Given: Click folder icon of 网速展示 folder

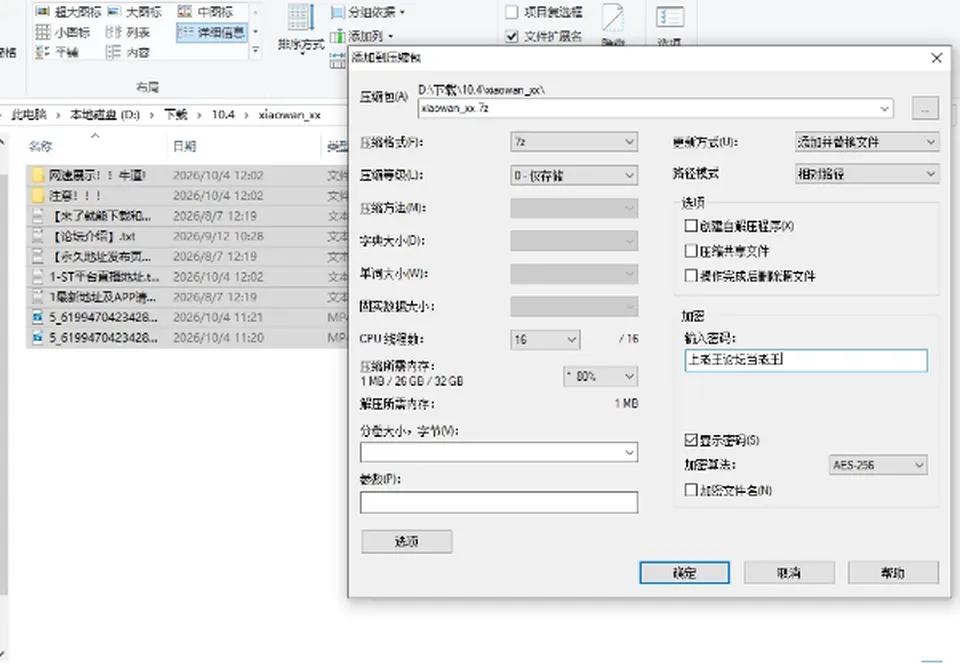Looking at the screenshot, I should coord(38,176).
